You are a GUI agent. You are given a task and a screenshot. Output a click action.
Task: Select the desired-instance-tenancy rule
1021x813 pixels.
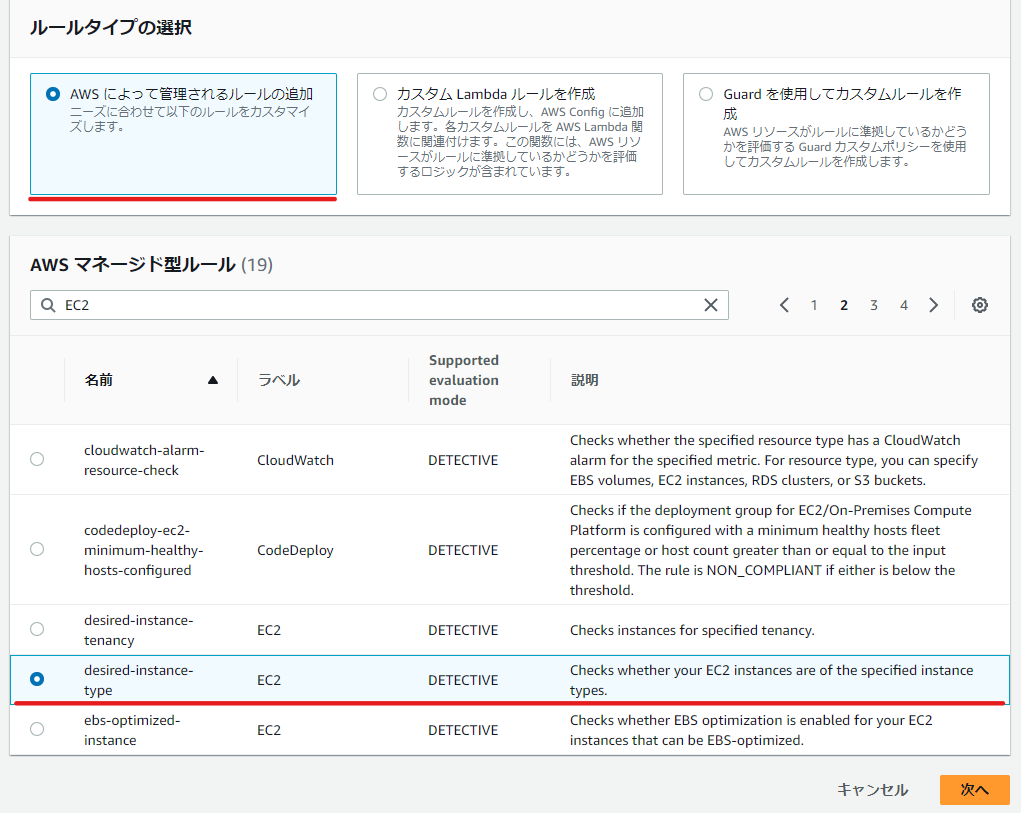tap(37, 629)
